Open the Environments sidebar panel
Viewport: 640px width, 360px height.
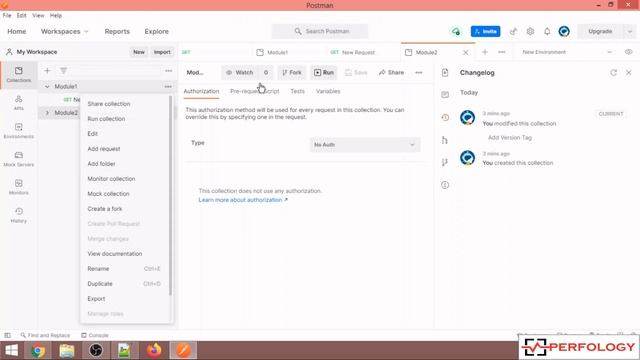click(19, 131)
